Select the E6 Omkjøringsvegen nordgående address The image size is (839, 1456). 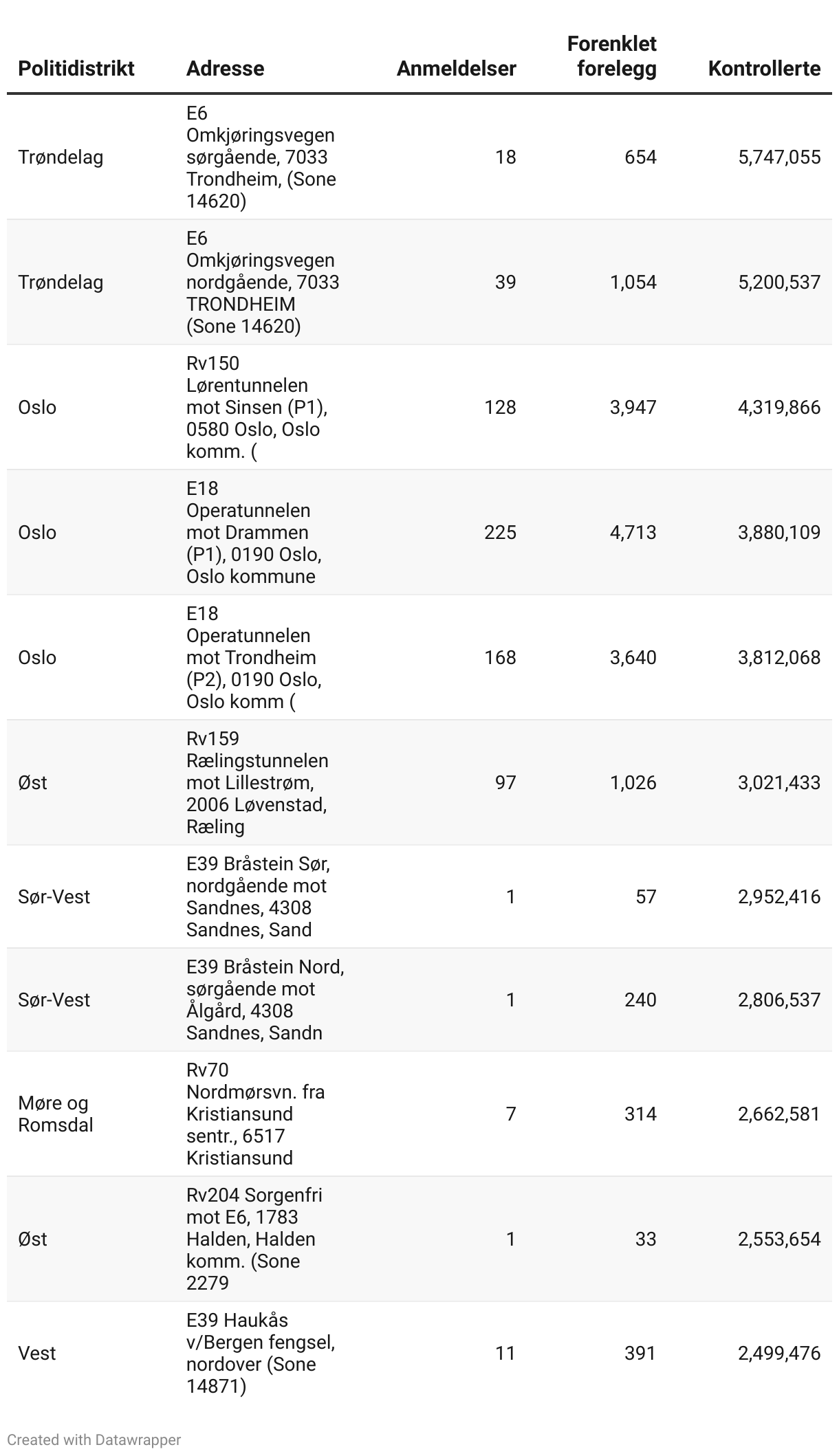click(262, 283)
